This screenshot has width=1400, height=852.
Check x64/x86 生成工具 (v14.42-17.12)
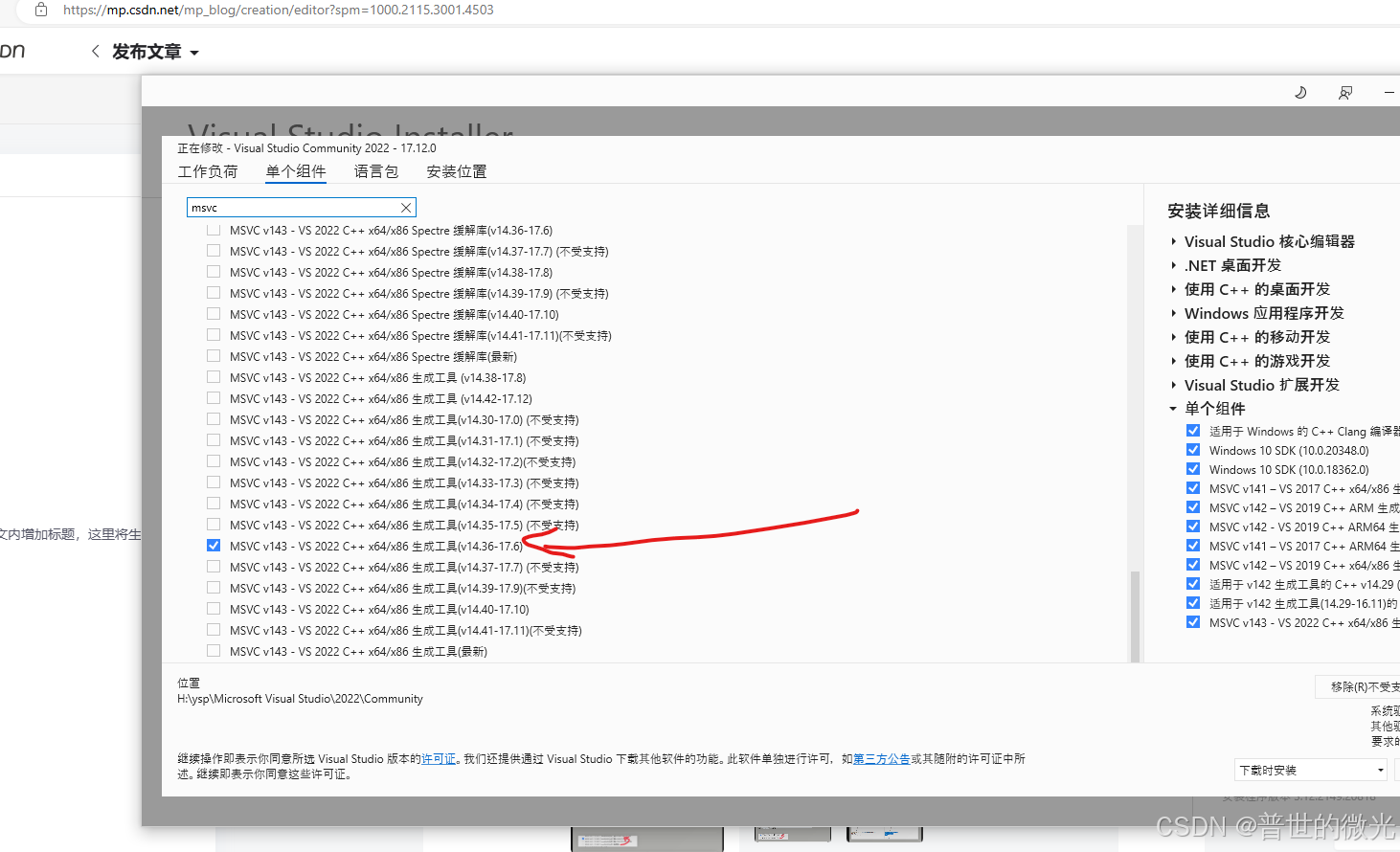[214, 398]
